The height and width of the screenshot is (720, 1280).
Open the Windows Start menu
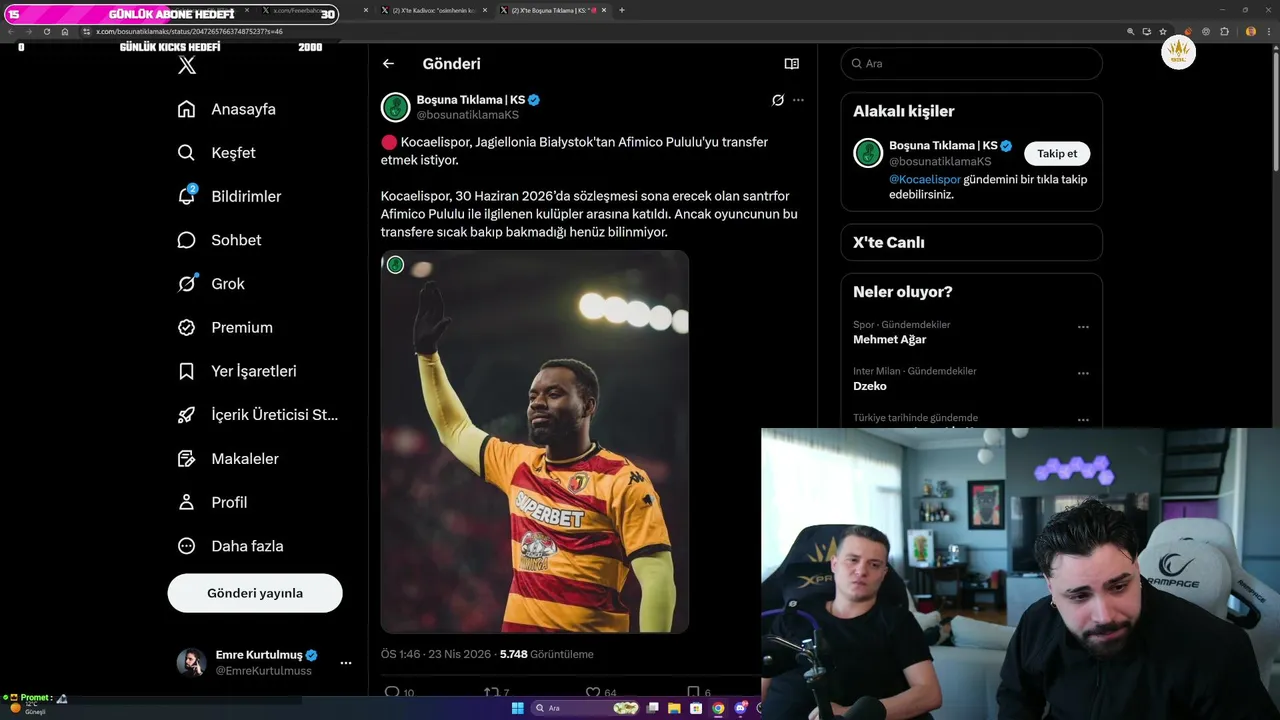click(x=517, y=708)
